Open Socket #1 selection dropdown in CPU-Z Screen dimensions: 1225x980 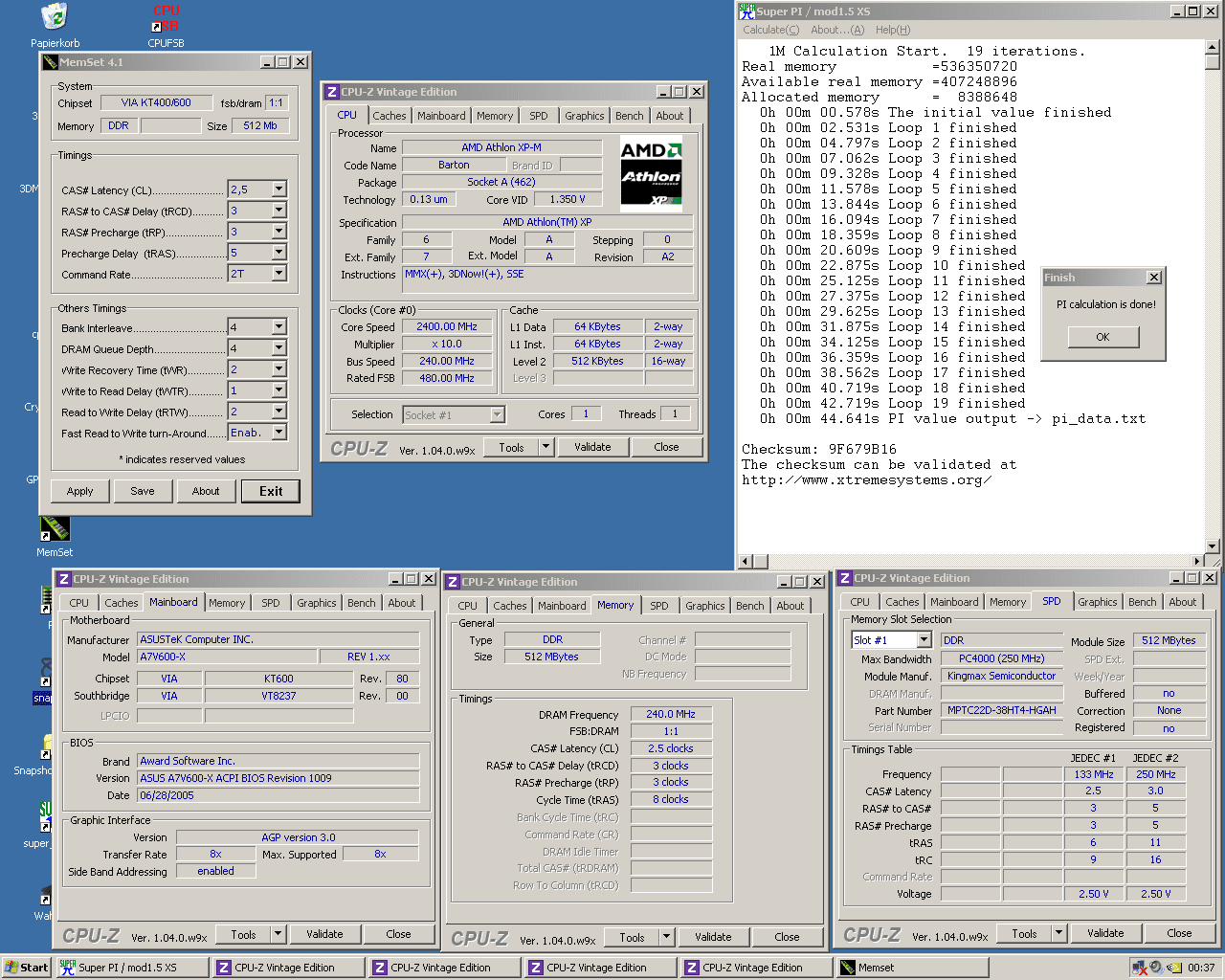pyautogui.click(x=497, y=414)
